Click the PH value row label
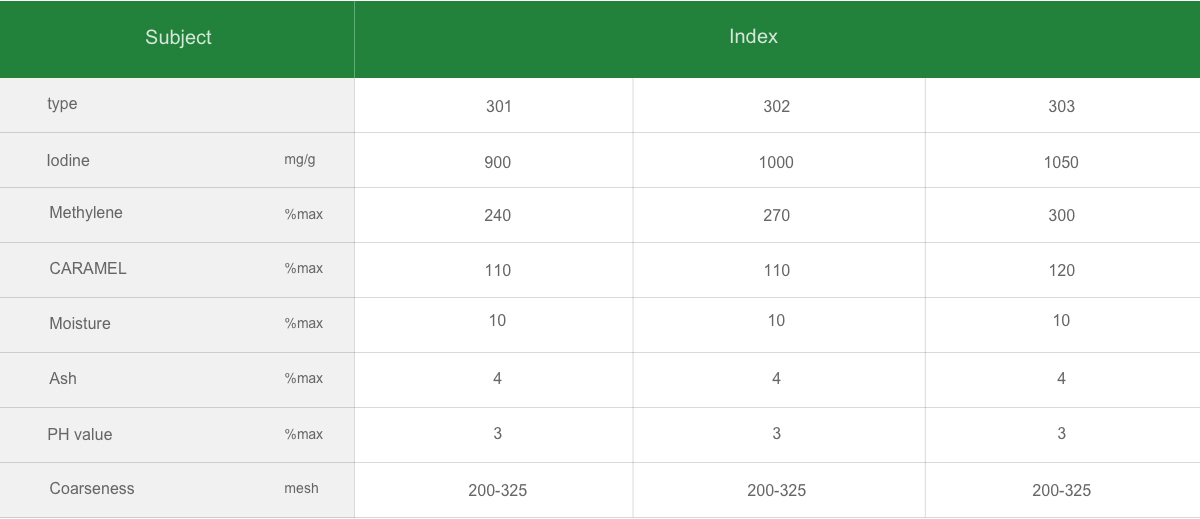The image size is (1200, 519). point(80,435)
